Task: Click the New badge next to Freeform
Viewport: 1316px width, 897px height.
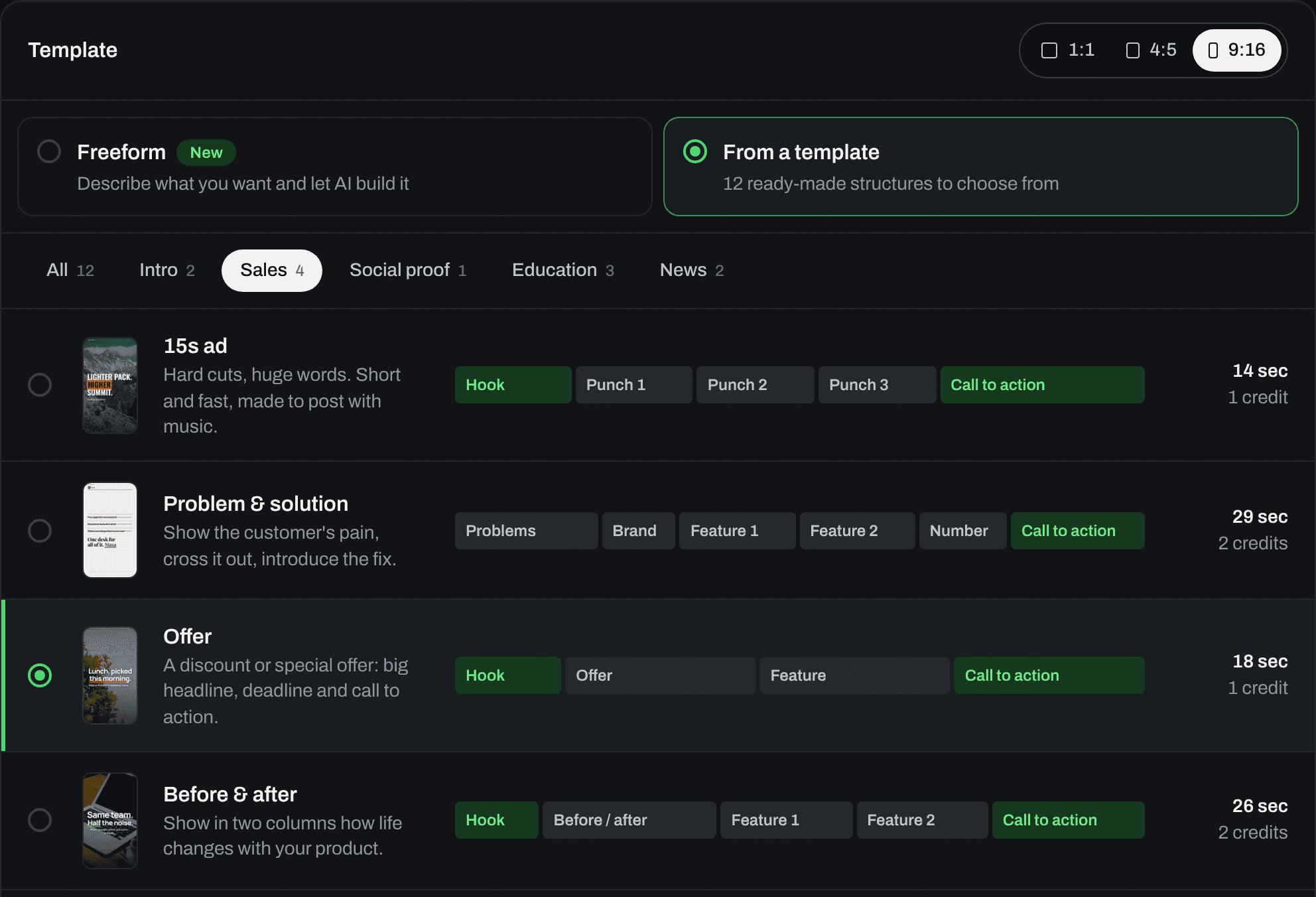Action: coord(206,153)
